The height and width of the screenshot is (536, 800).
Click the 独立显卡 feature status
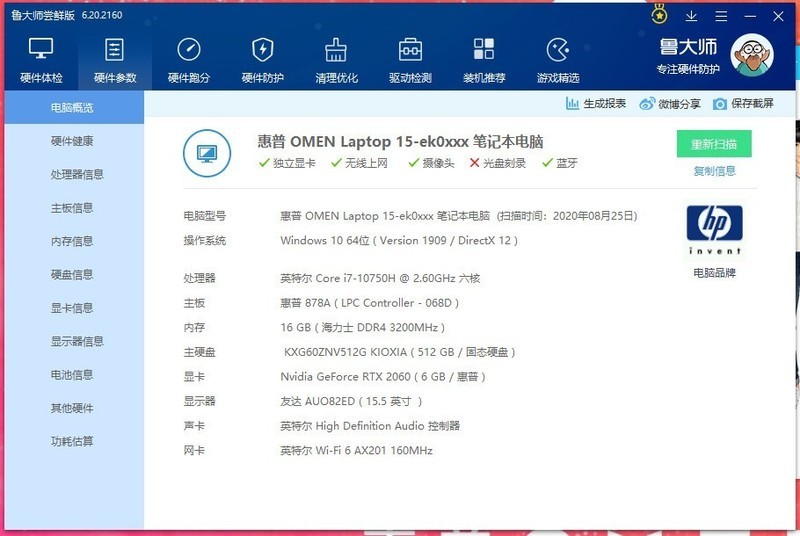coord(287,163)
